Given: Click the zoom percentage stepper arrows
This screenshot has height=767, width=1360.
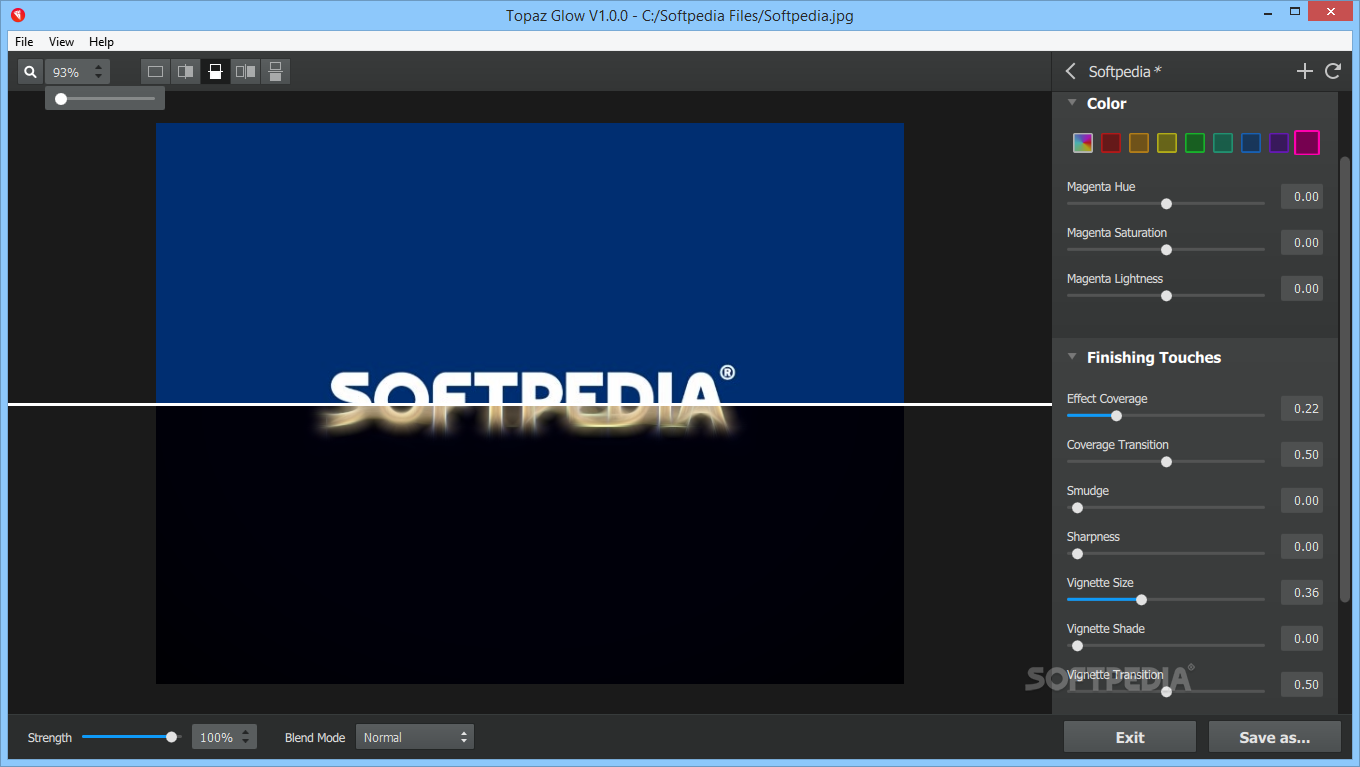Looking at the screenshot, I should pos(98,72).
